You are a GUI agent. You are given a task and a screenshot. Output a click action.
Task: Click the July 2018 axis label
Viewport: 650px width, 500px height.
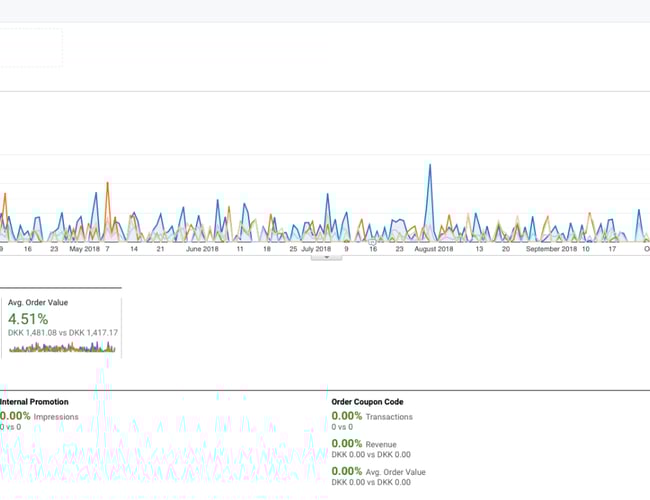pos(316,249)
